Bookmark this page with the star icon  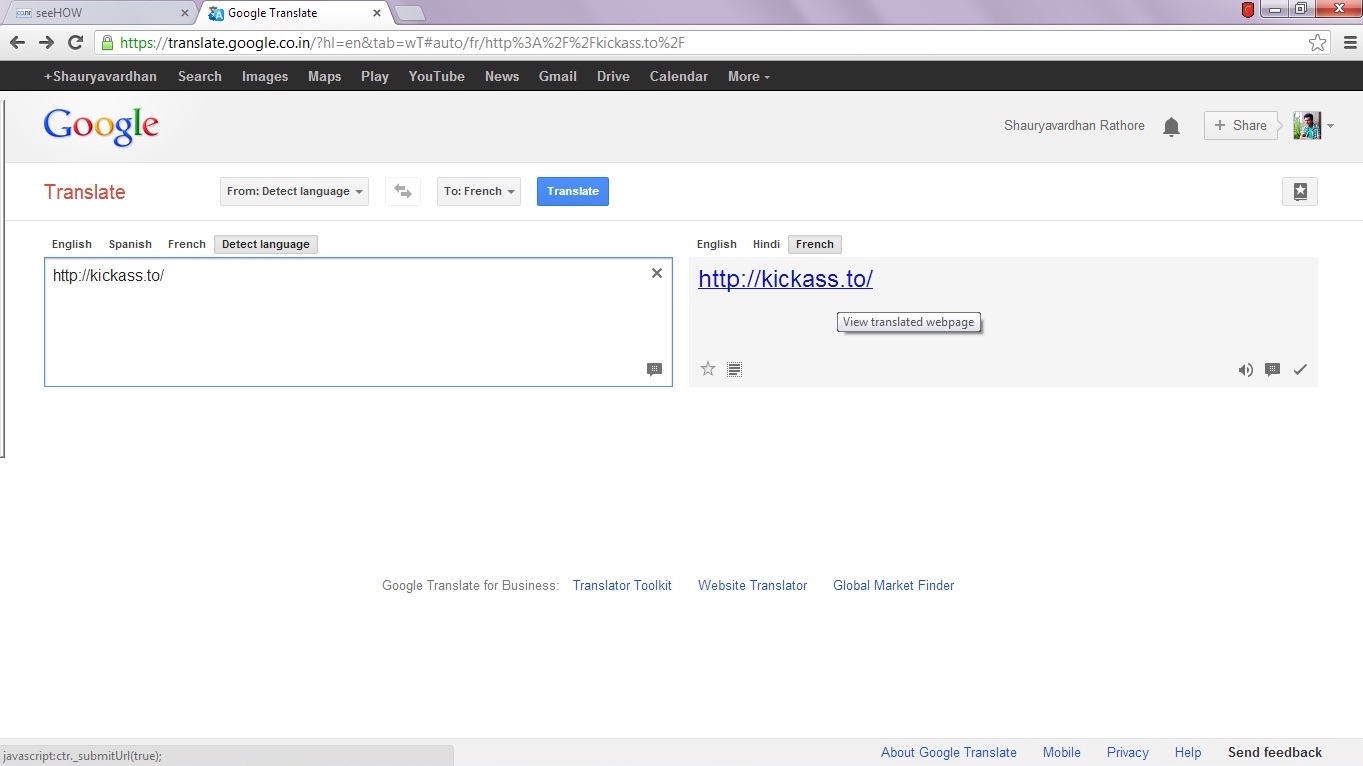point(1318,43)
